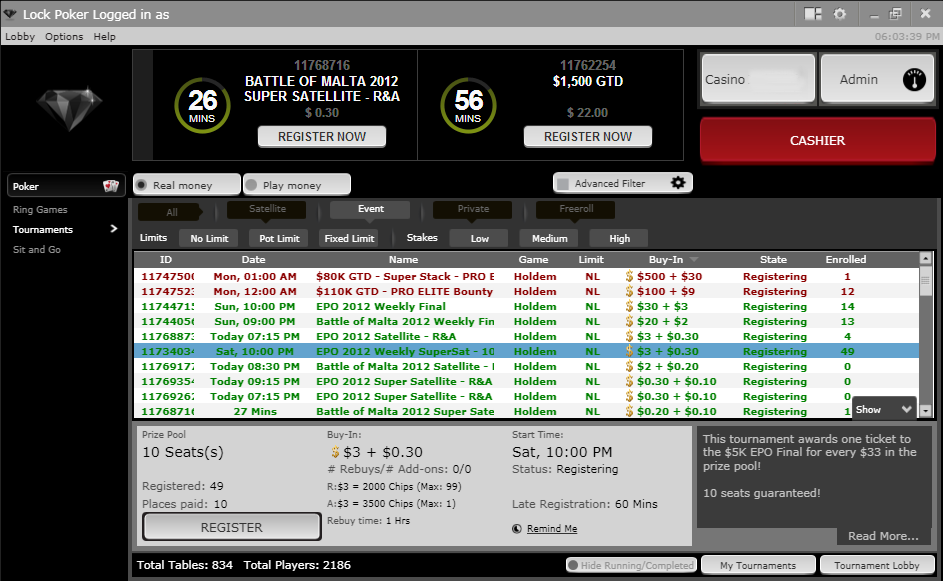Screen dimensions: 943x581
Task: Click the Lock Poker diamond icon in title bar
Action: [x=10, y=13]
